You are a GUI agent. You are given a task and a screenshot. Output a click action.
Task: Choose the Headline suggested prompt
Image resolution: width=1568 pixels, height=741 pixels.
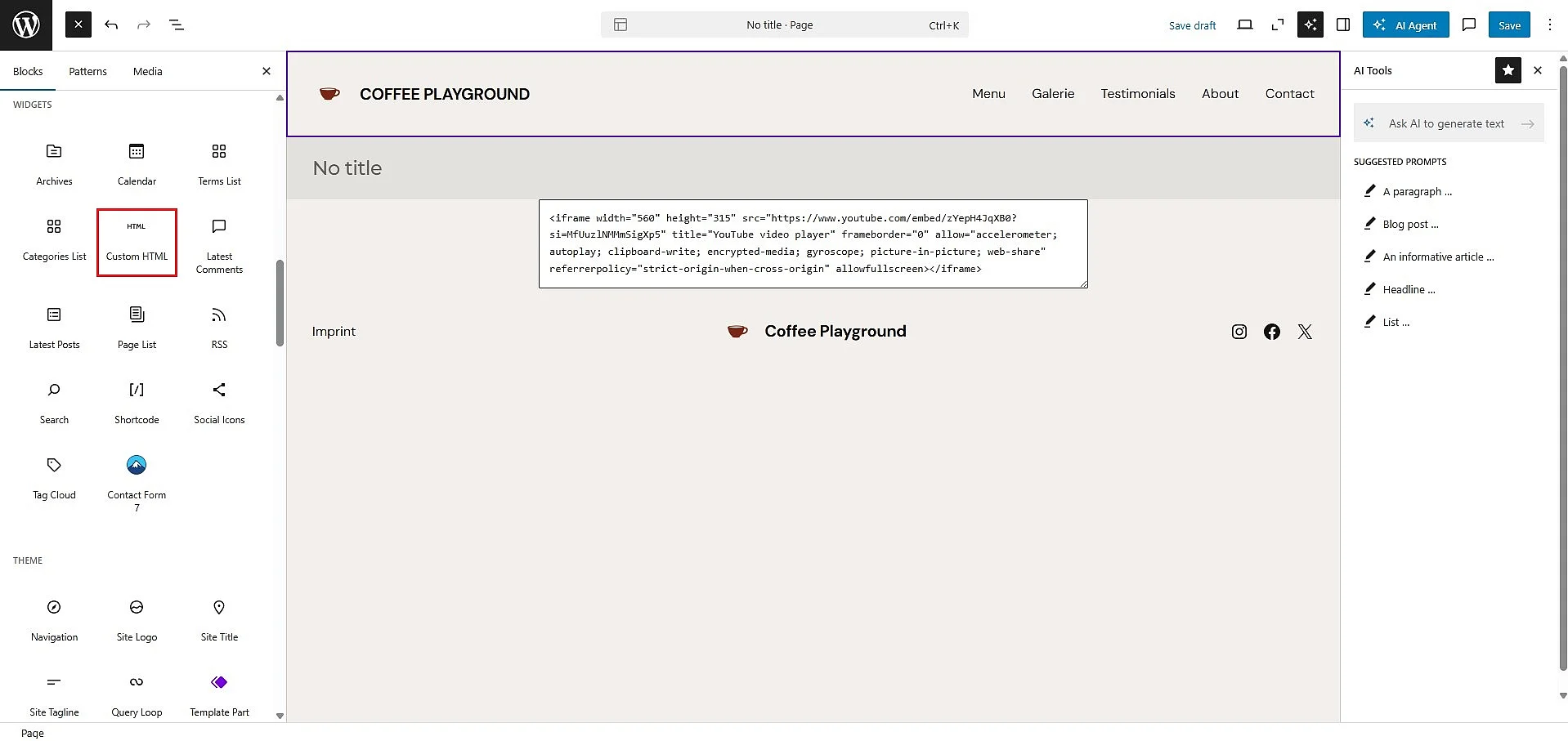pyautogui.click(x=1409, y=289)
